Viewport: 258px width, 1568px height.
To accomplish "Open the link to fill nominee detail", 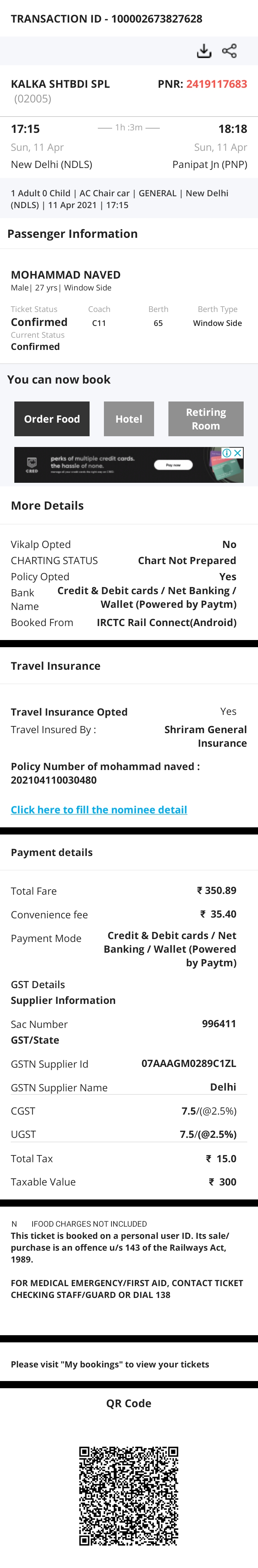I will (99, 809).
